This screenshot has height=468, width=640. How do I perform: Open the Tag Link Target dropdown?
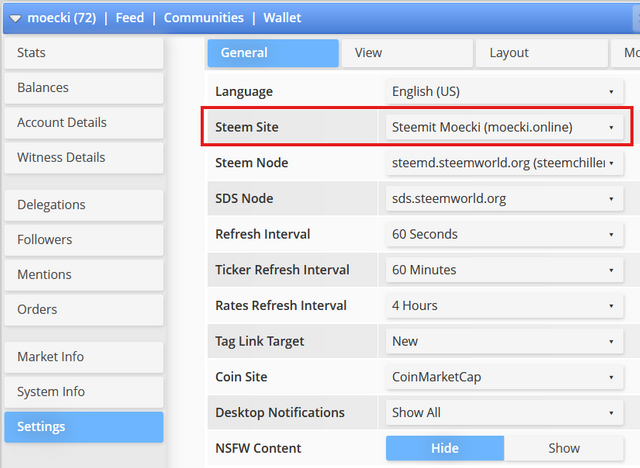(x=504, y=342)
